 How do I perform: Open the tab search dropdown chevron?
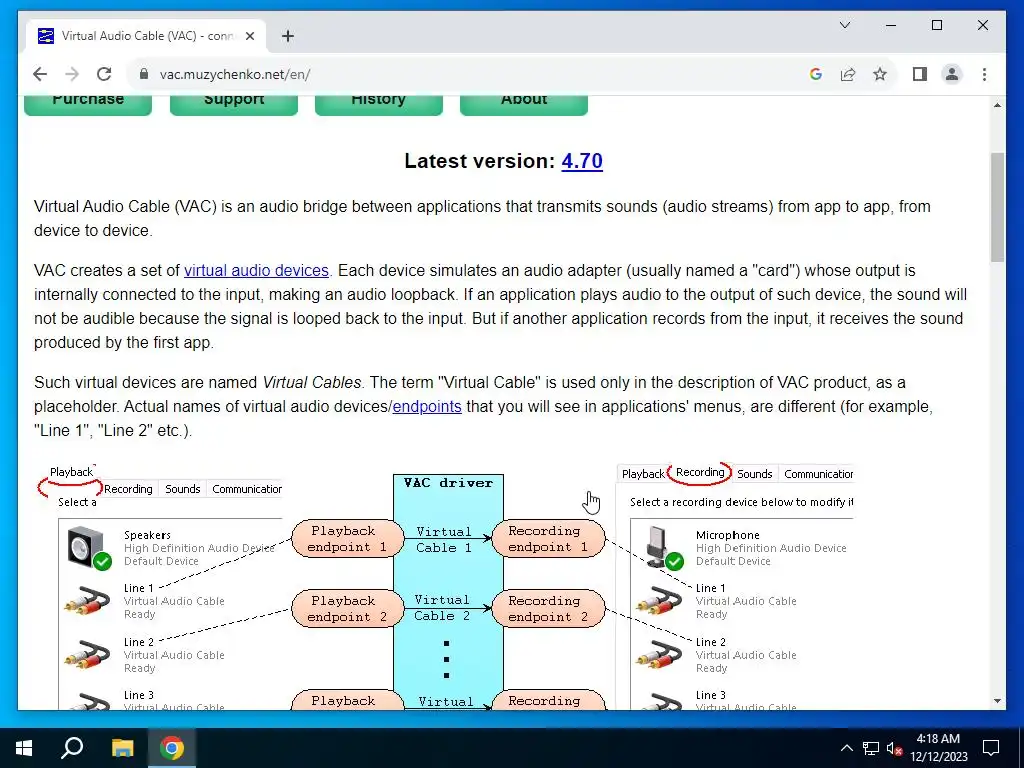[x=844, y=25]
